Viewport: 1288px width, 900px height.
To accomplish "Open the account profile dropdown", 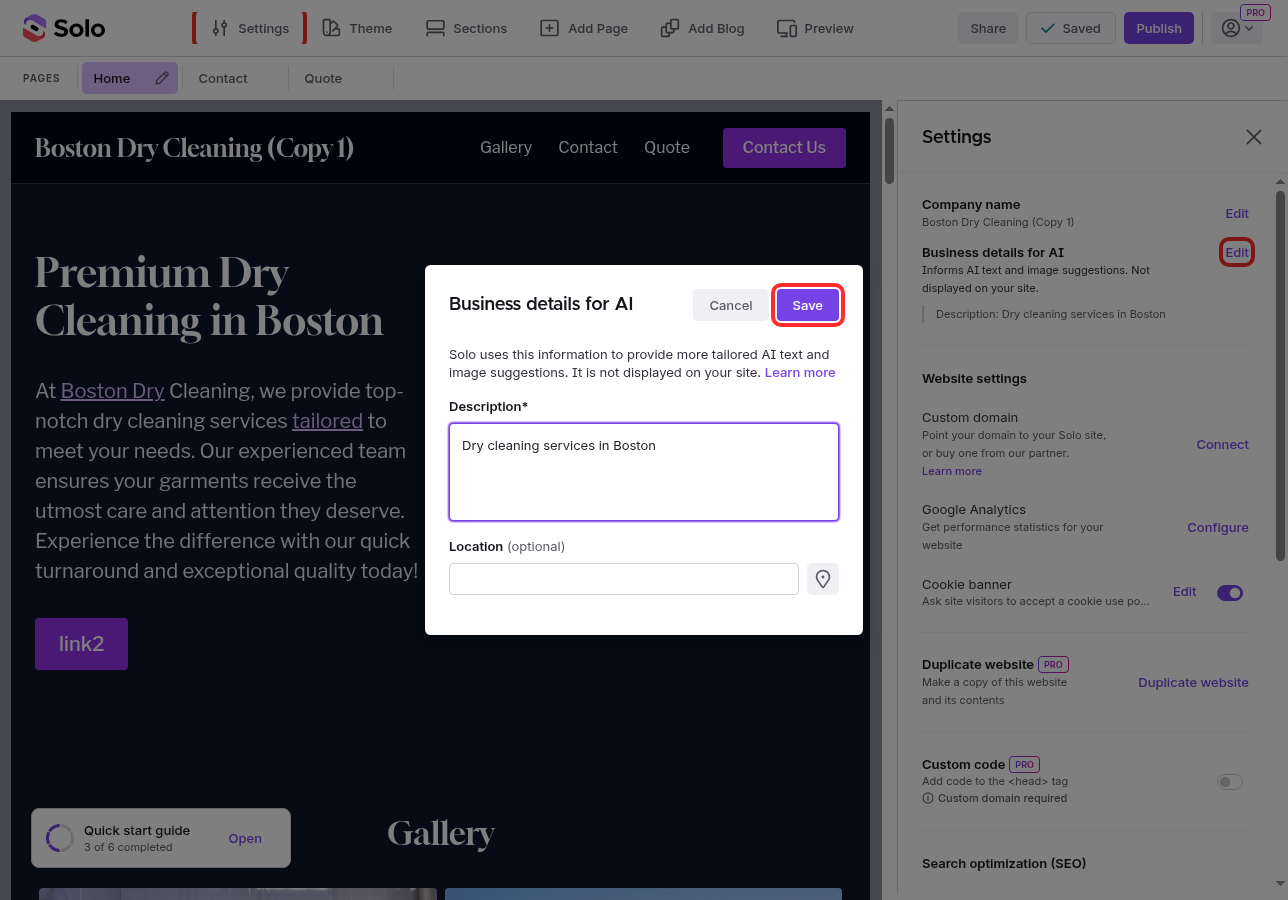I will [x=1237, y=28].
